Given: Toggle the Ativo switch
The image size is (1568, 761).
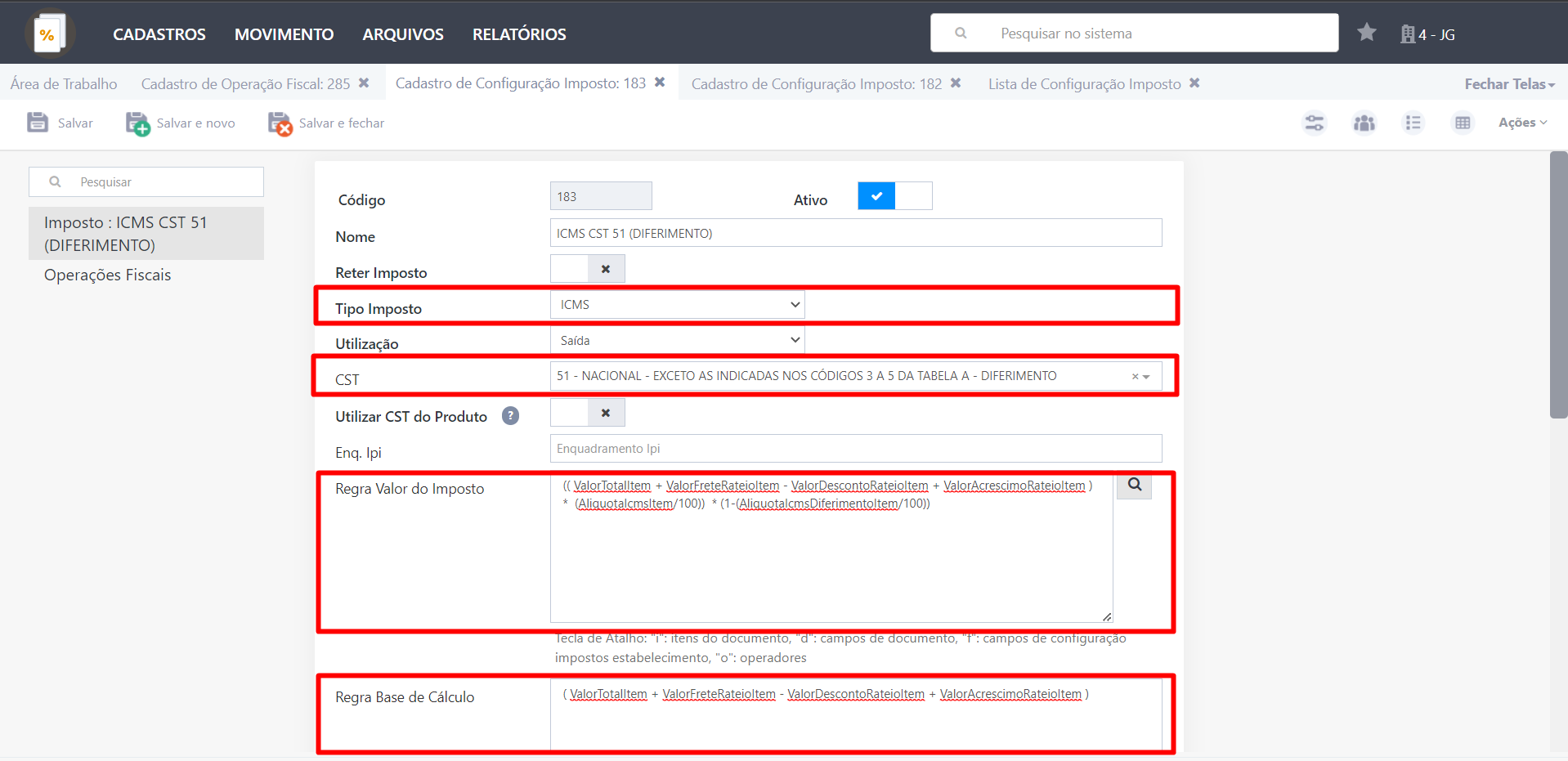Looking at the screenshot, I should [895, 196].
